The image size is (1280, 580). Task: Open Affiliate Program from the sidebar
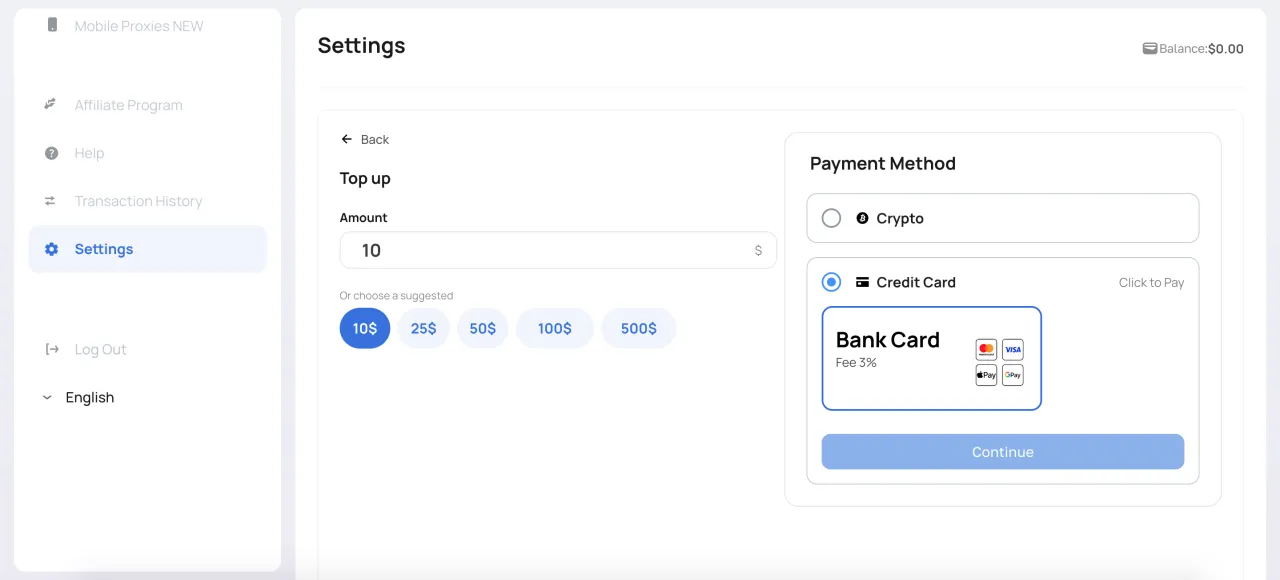pyautogui.click(x=128, y=105)
